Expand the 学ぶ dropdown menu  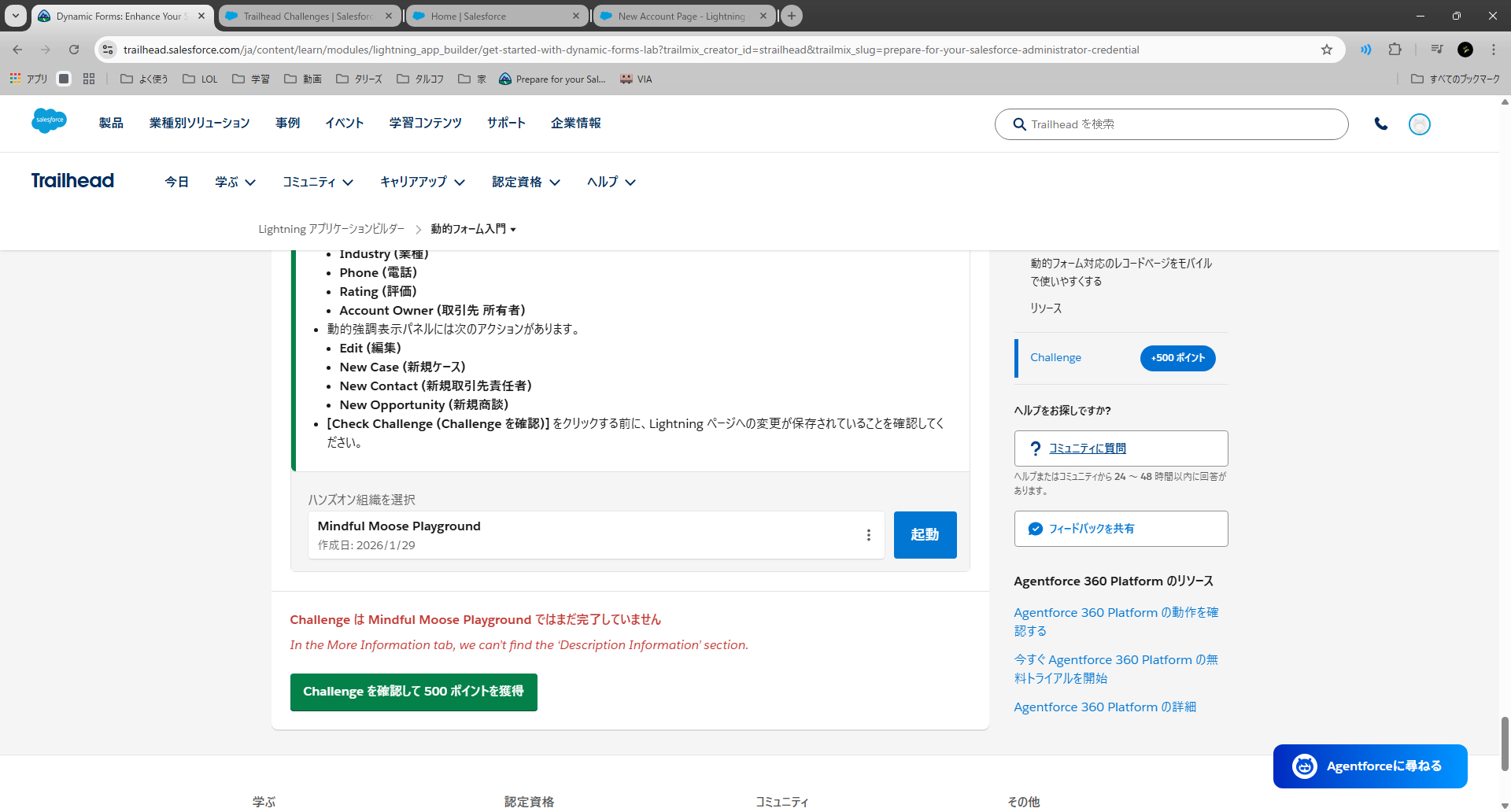pyautogui.click(x=235, y=182)
